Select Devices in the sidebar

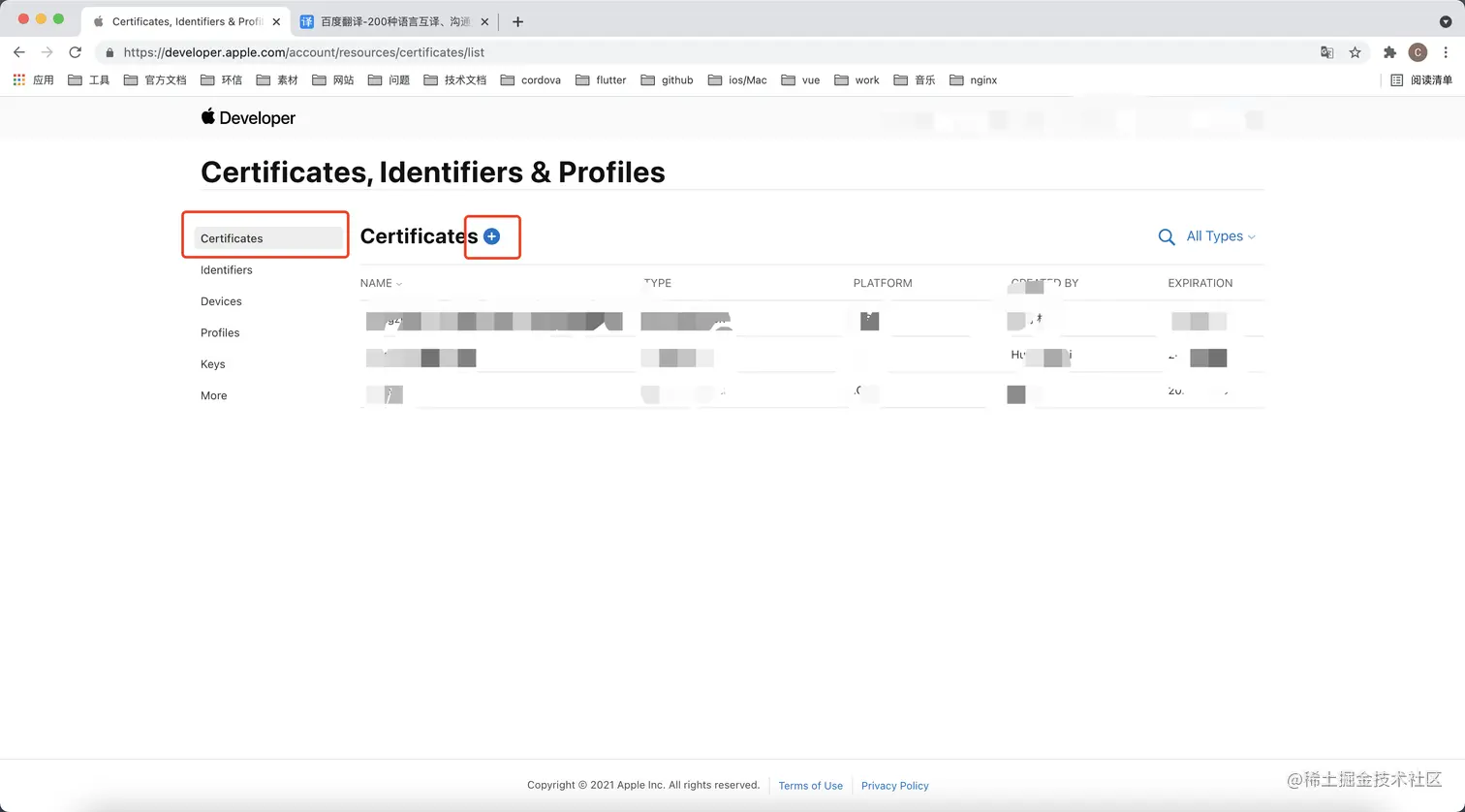221,301
